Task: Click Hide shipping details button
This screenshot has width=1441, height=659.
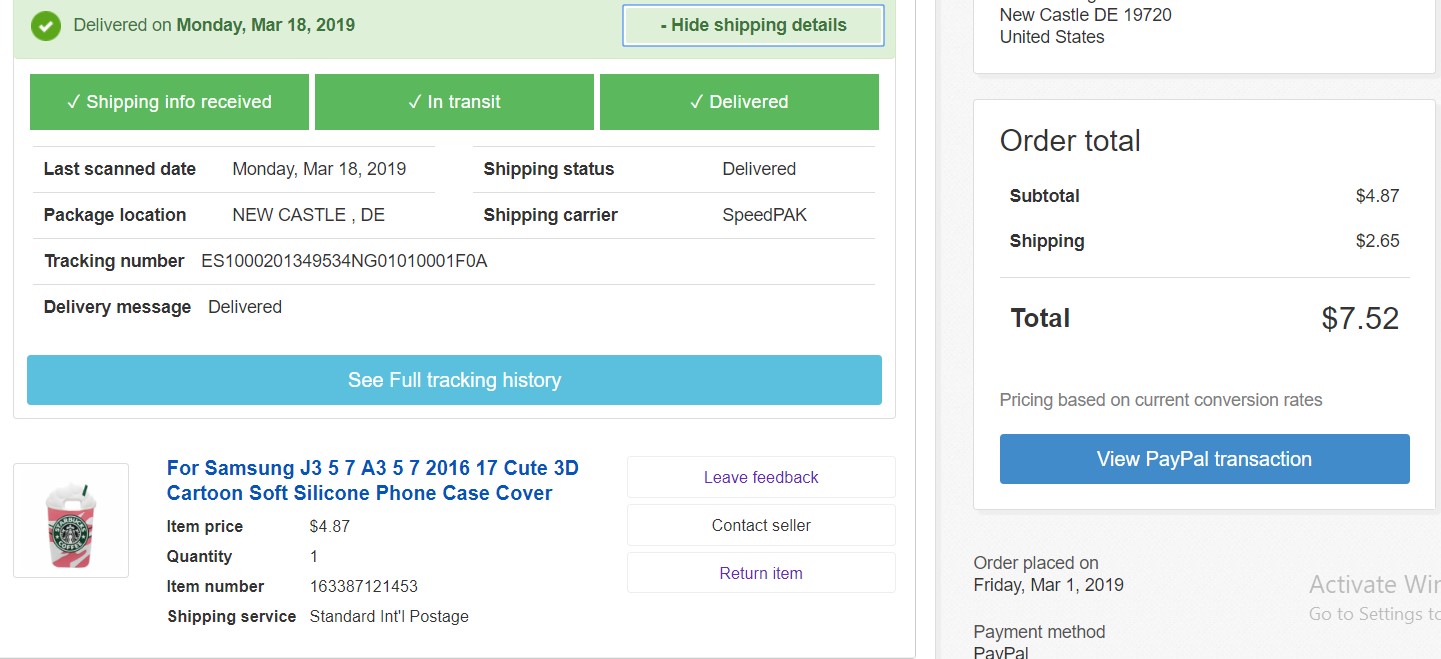Action: tap(753, 26)
